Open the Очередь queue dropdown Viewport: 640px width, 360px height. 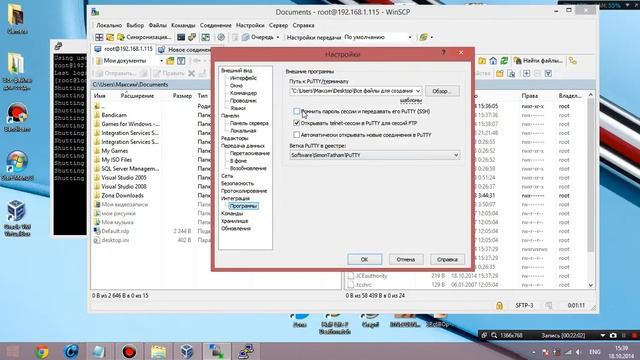click(278, 37)
